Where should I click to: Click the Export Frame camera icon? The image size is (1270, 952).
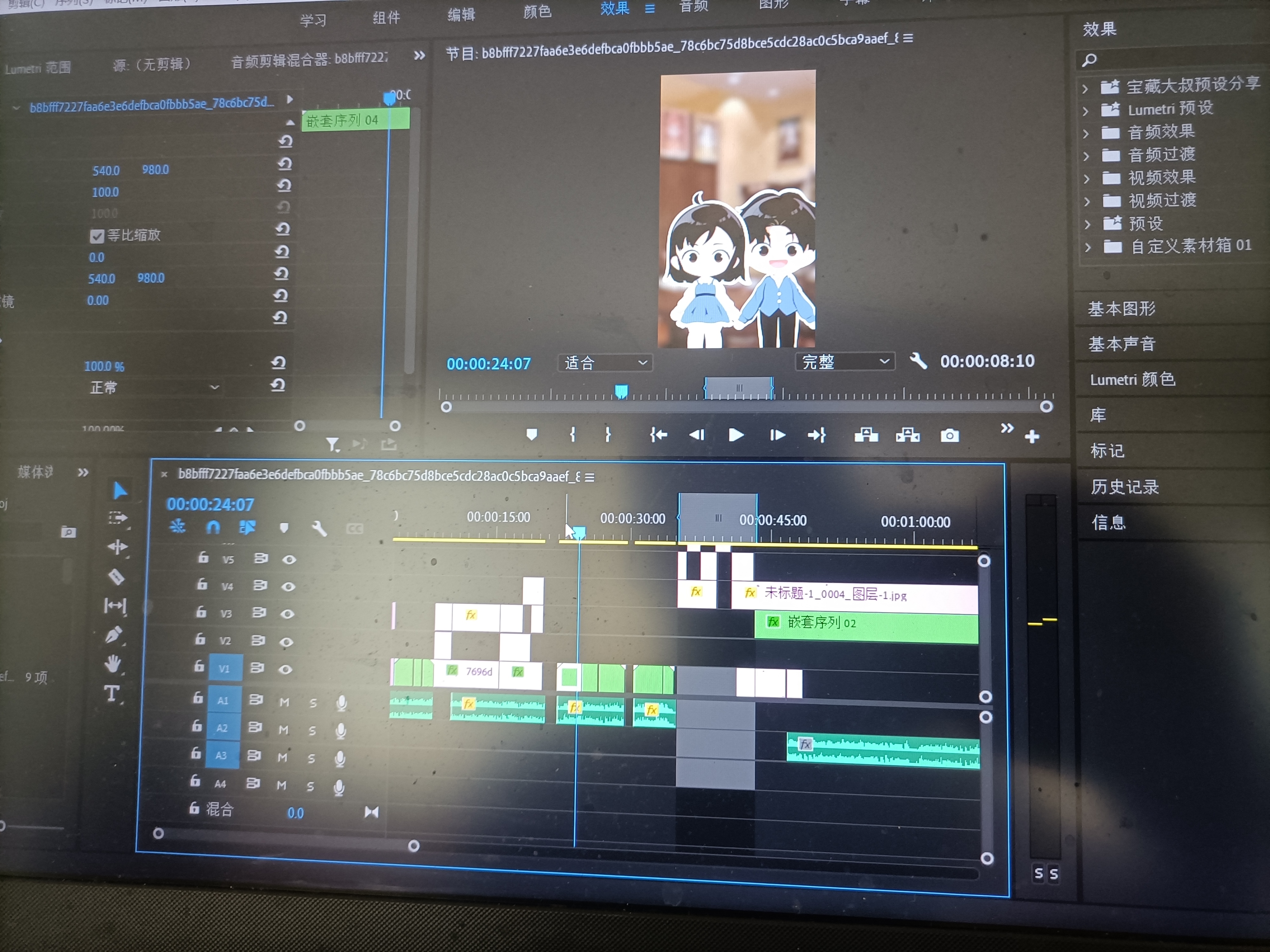click(x=950, y=436)
